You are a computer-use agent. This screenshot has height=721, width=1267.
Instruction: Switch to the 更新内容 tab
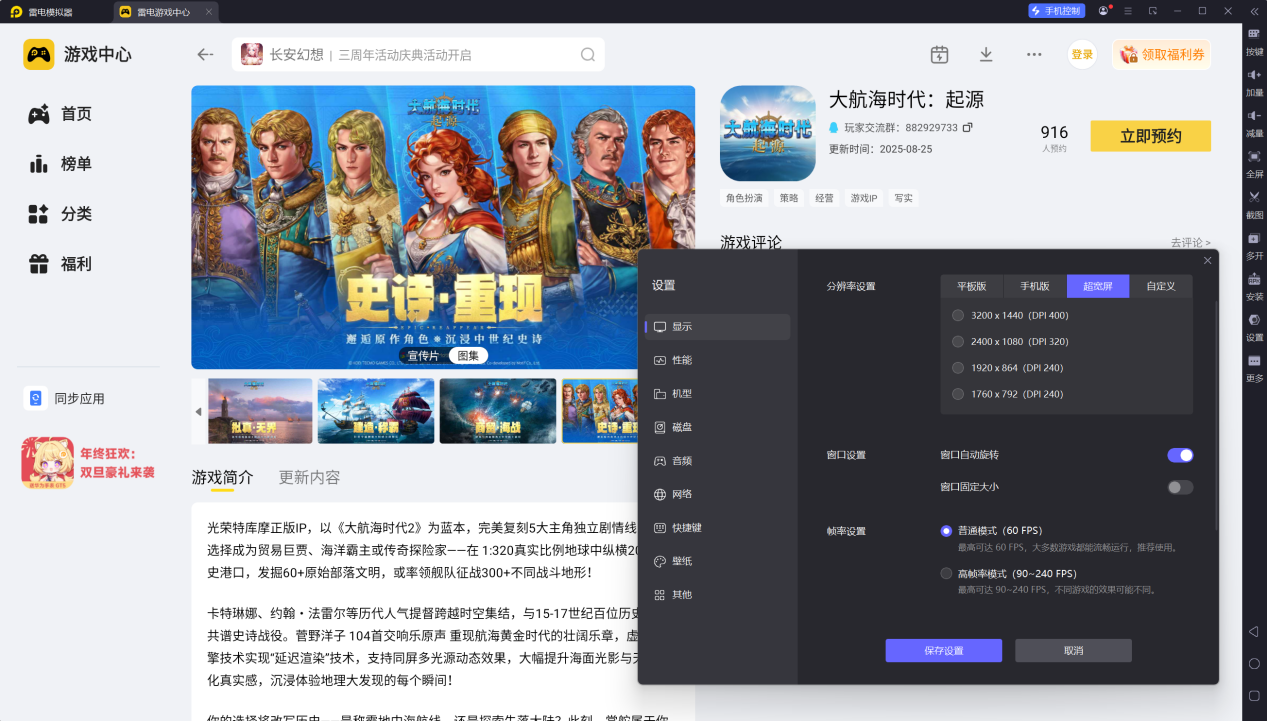[x=309, y=477]
